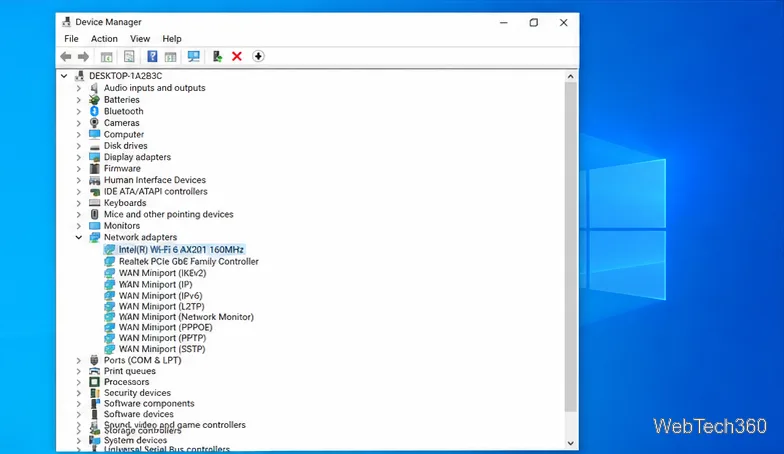Image resolution: width=784 pixels, height=454 pixels.
Task: Select WAN Miniport (IKEv2)
Action: click(162, 273)
